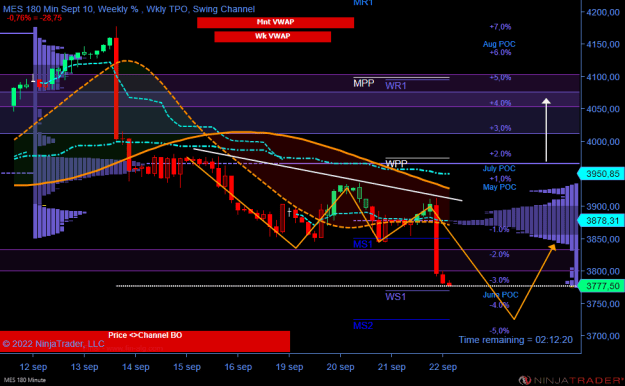Click the 13 sep date on time axis

(85, 367)
